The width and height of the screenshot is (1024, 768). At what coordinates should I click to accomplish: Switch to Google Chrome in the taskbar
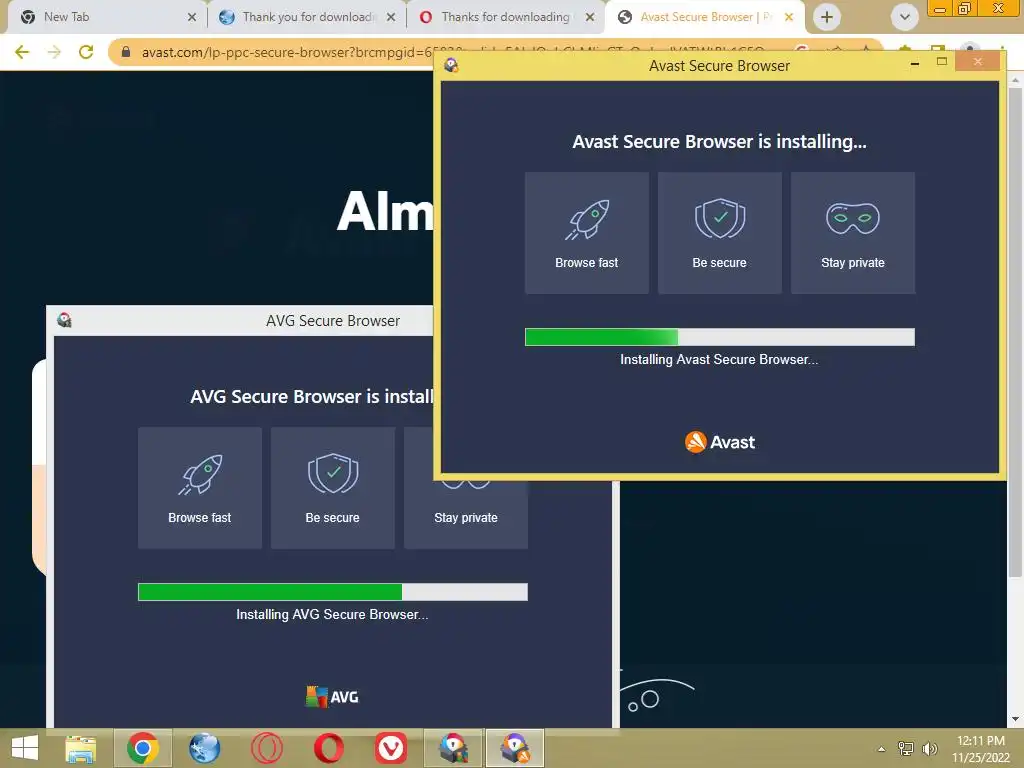click(143, 748)
